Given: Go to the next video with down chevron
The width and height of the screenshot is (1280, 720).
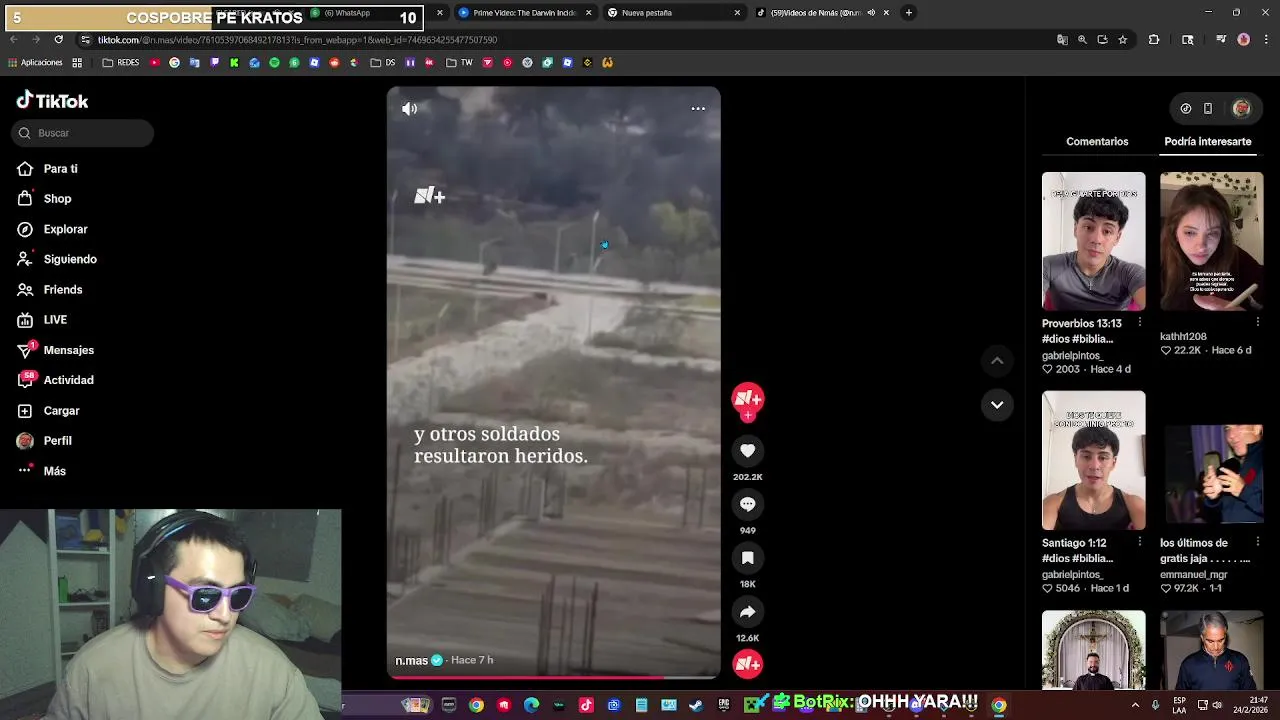Looking at the screenshot, I should (x=997, y=404).
